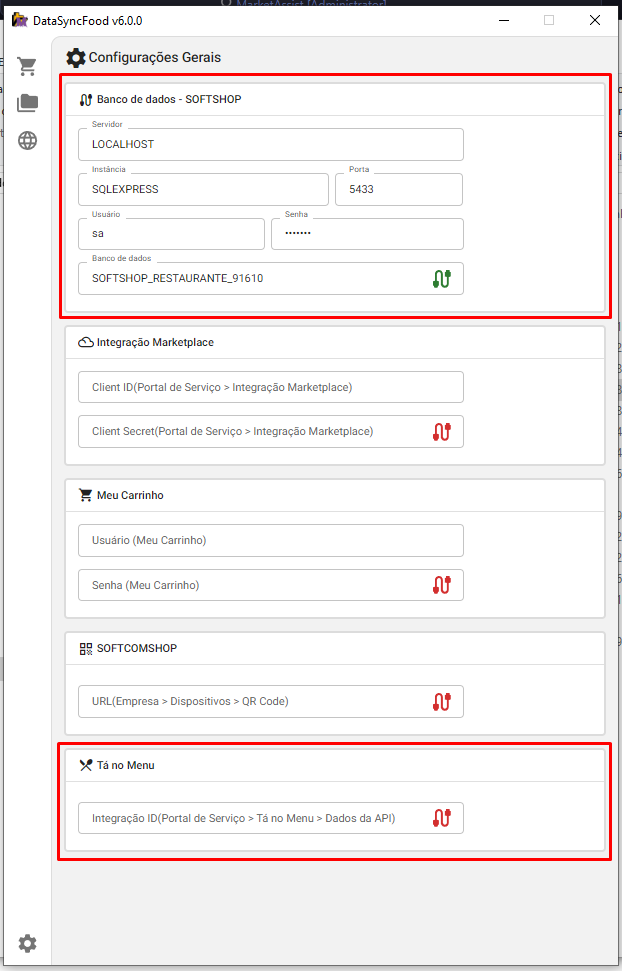Click the Banco de dados name field
This screenshot has width=622, height=971.
250,279
